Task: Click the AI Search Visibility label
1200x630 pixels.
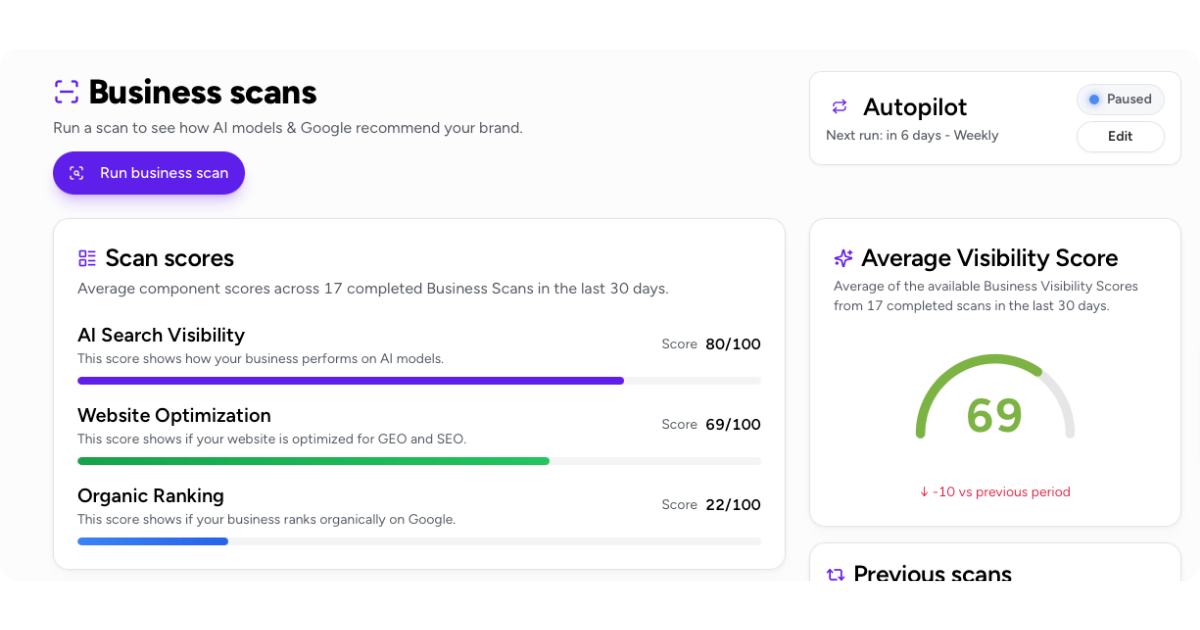Action: [x=161, y=335]
